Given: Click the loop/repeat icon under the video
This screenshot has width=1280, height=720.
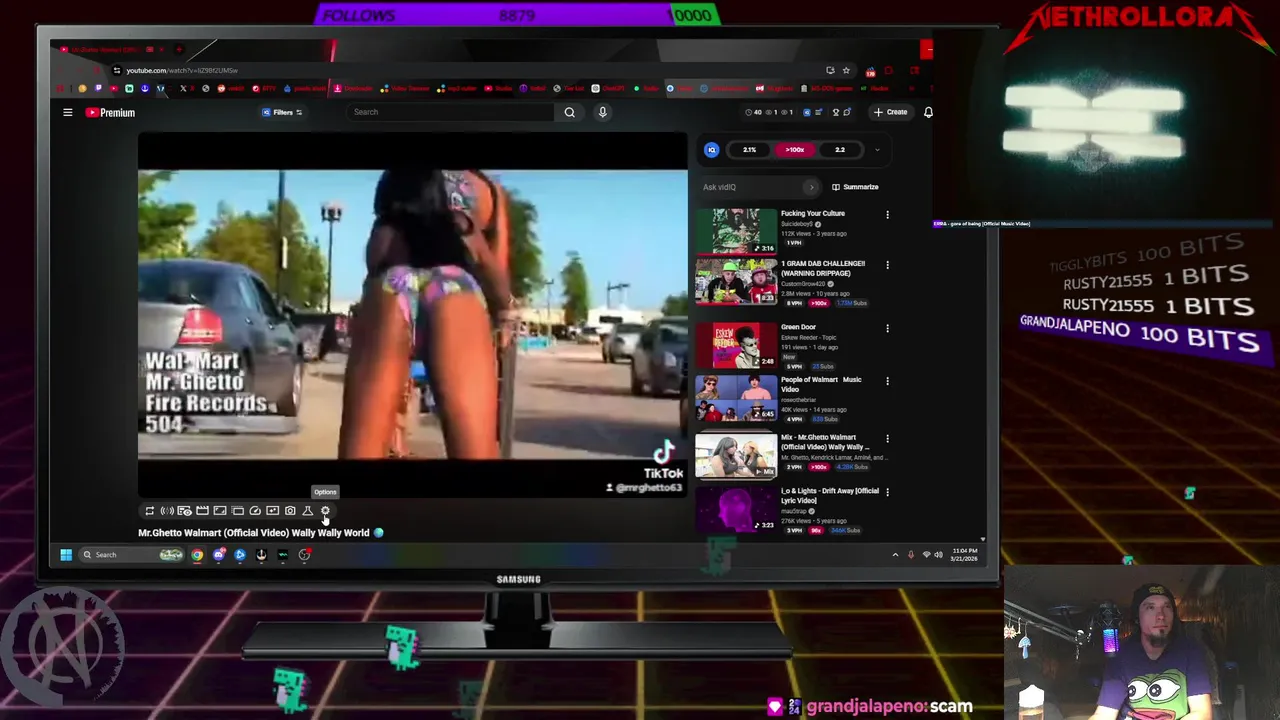Looking at the screenshot, I should [x=150, y=511].
